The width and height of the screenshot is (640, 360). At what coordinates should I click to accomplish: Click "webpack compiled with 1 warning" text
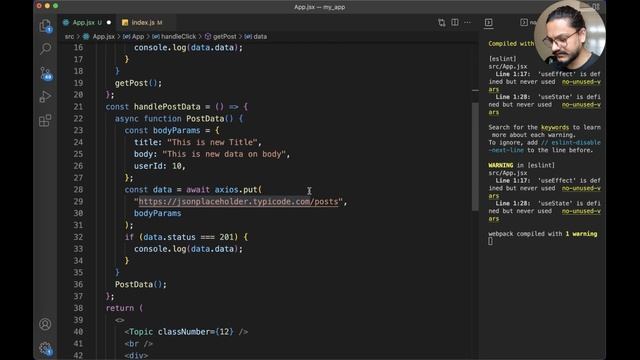(x=542, y=234)
